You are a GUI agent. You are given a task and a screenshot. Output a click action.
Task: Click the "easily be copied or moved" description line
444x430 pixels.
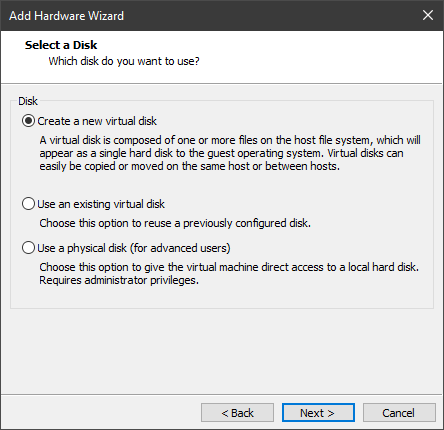pos(190,166)
